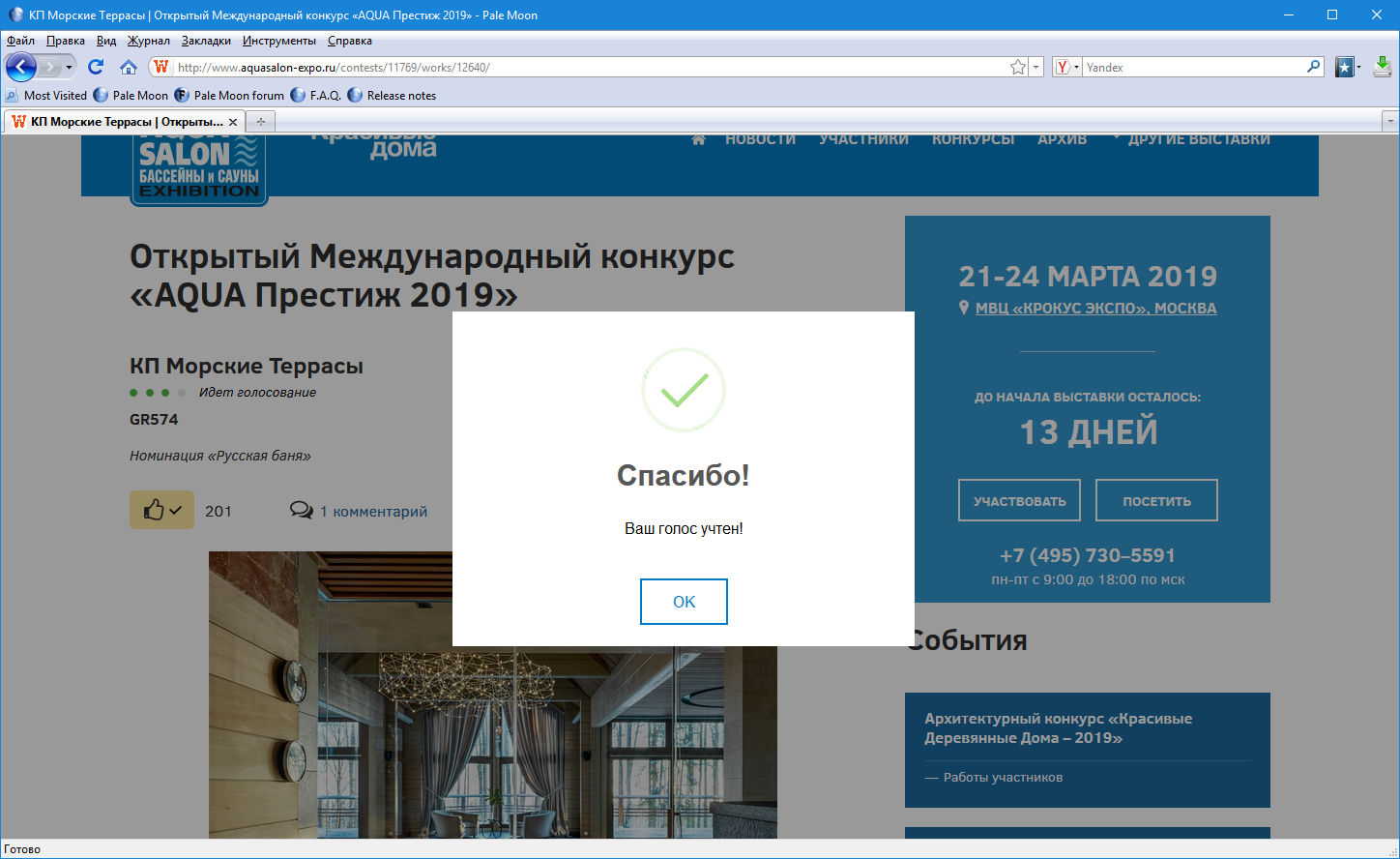Expand the bookmarks button dropdown arrow
The image size is (1400, 859).
[x=1358, y=67]
